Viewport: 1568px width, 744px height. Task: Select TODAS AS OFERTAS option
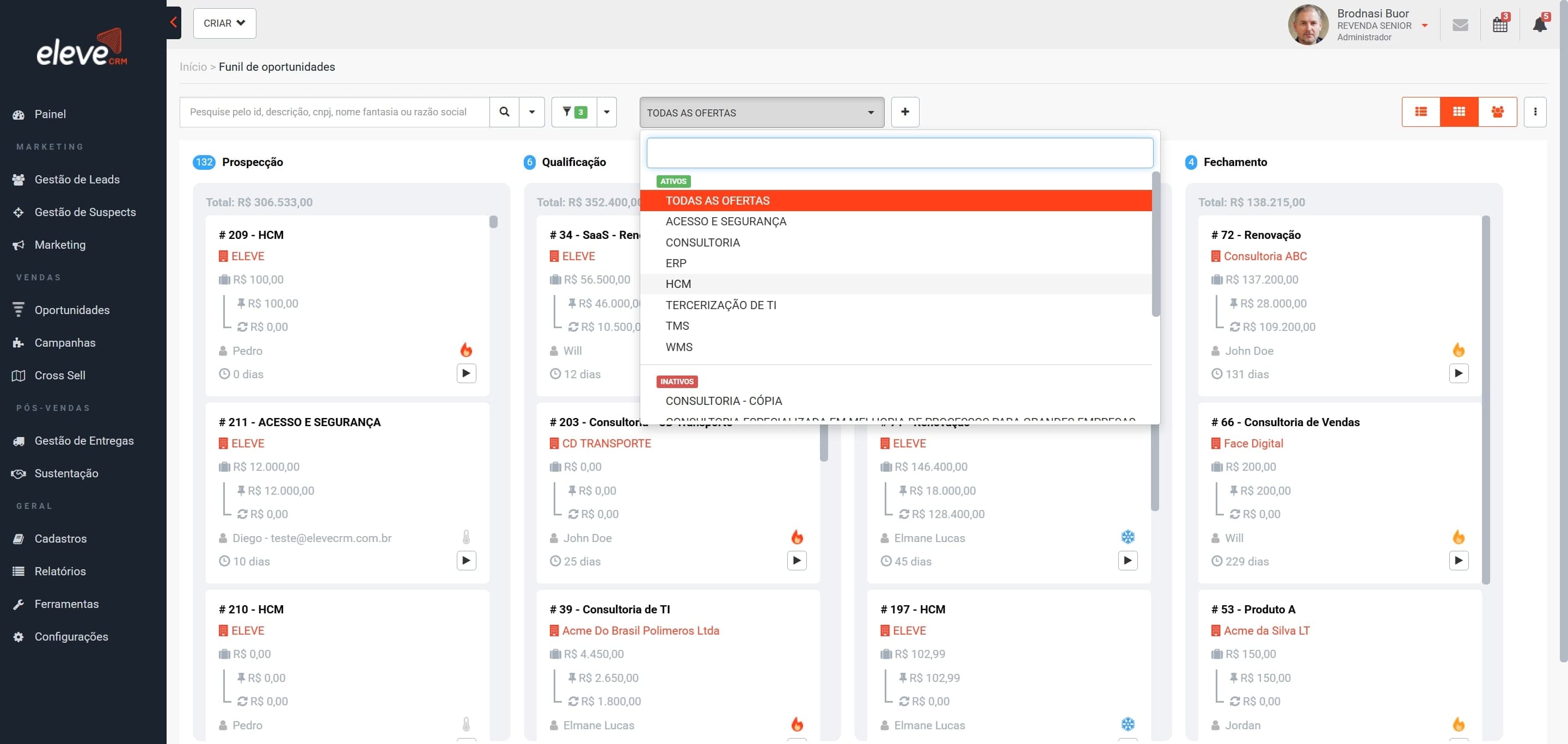896,201
